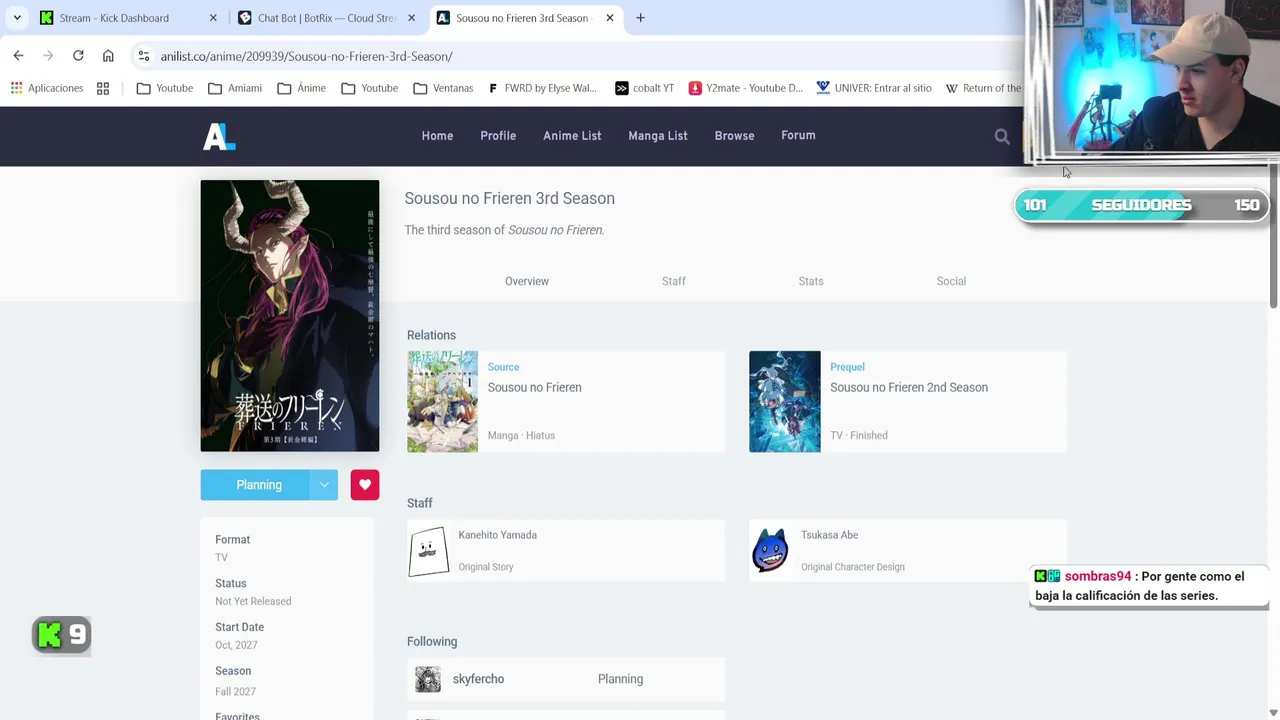Open the tab groups grid icon
Viewport: 1280px width, 720px height.
pos(103,88)
